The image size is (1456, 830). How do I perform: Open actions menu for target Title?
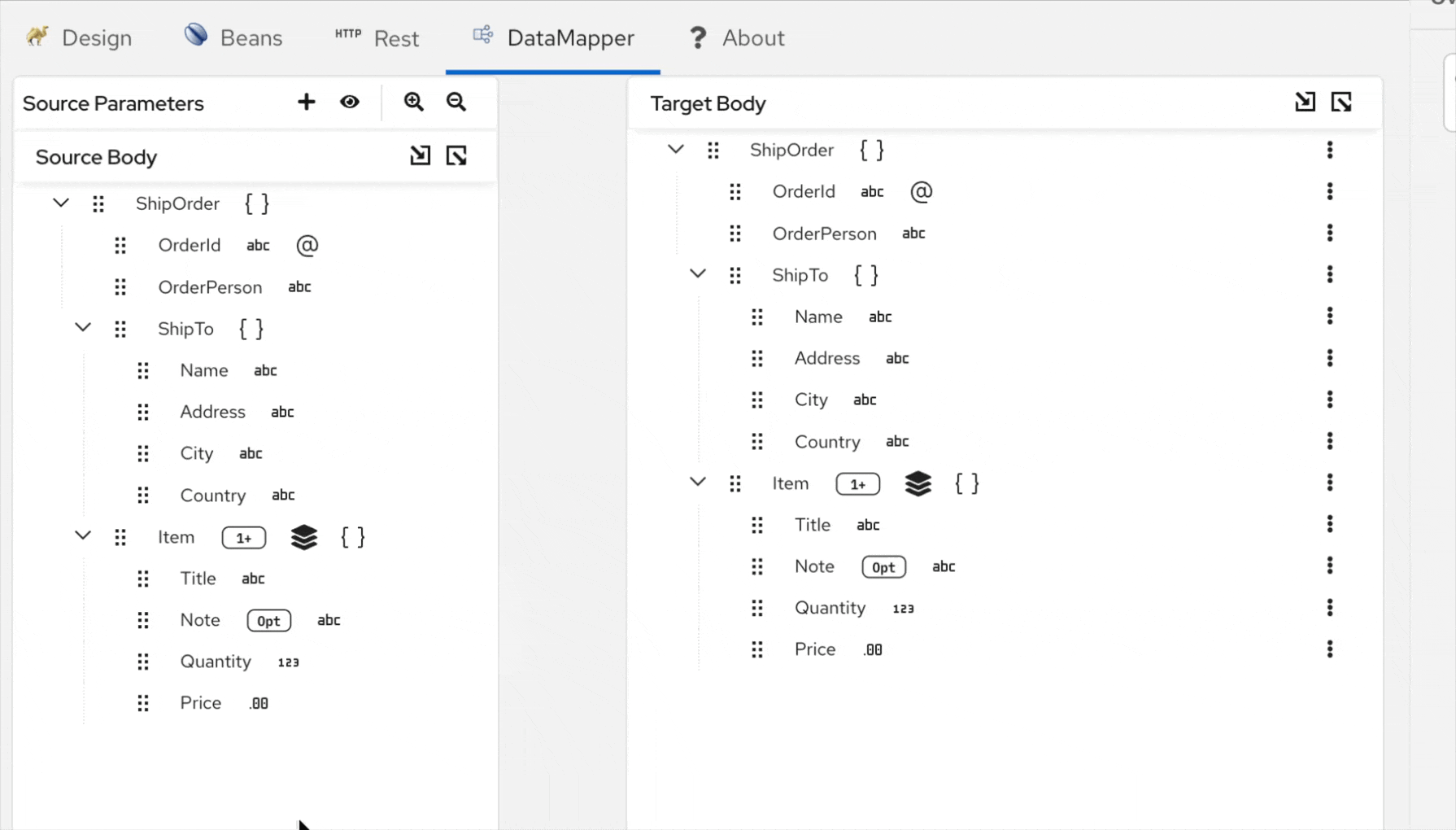pyautogui.click(x=1330, y=524)
